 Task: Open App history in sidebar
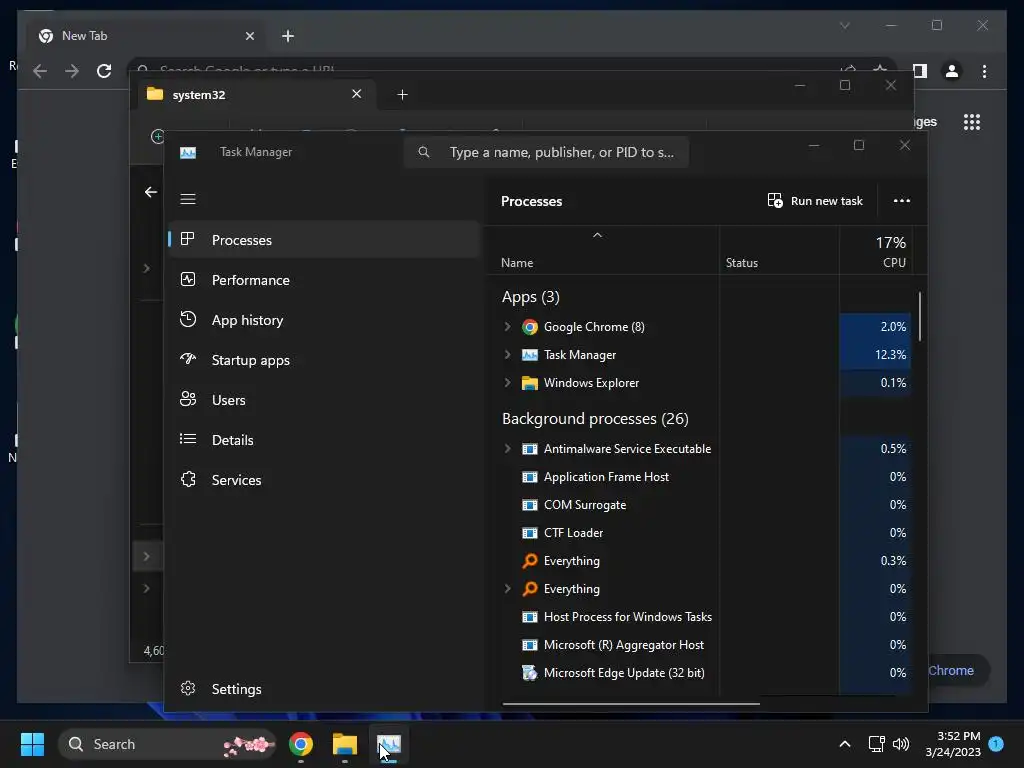click(247, 320)
